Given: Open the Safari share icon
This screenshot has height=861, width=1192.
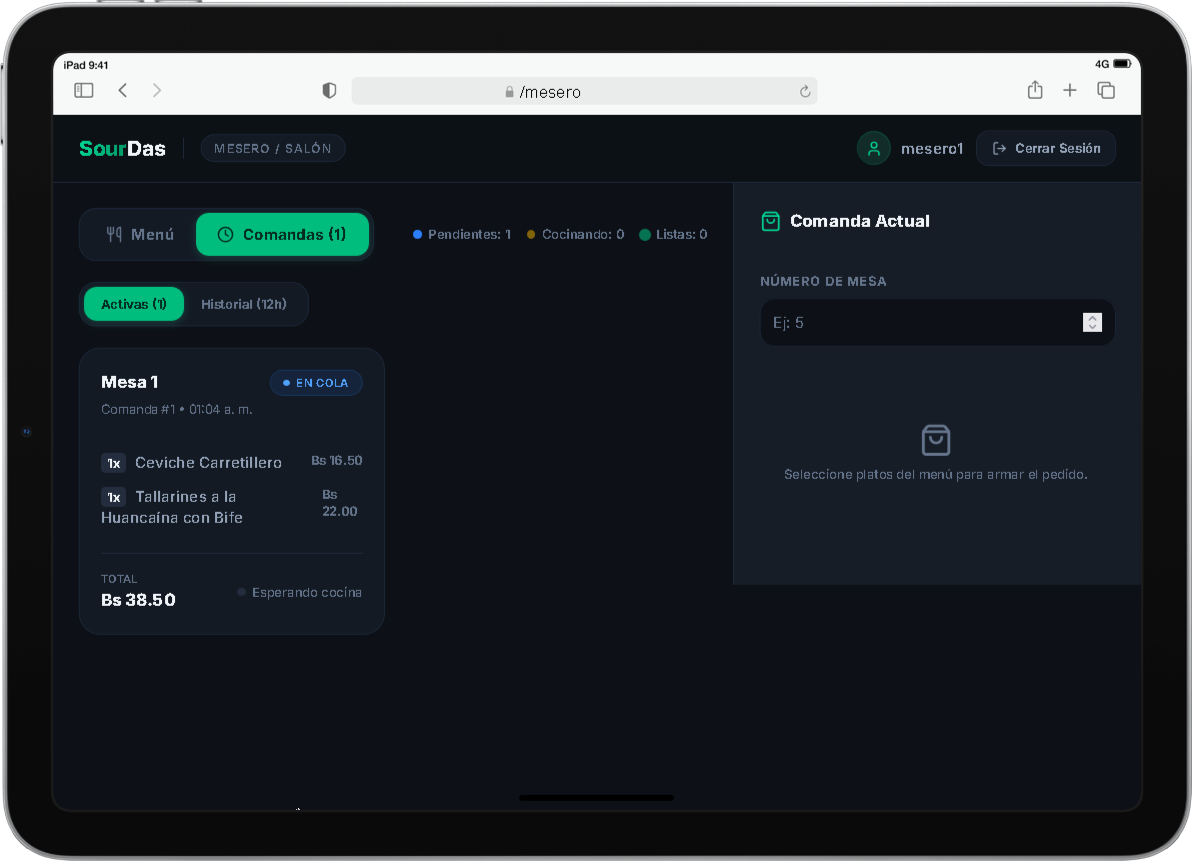Looking at the screenshot, I should click(x=1035, y=90).
